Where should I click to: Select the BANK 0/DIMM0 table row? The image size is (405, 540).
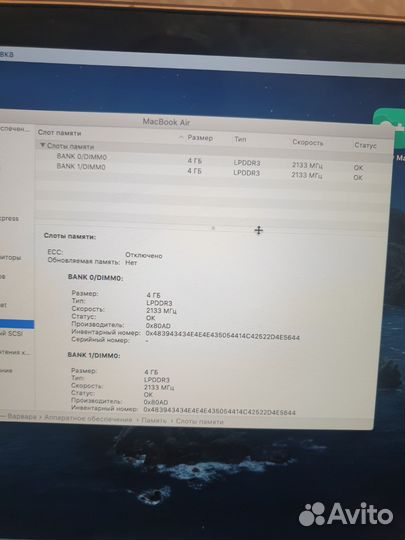214,161
